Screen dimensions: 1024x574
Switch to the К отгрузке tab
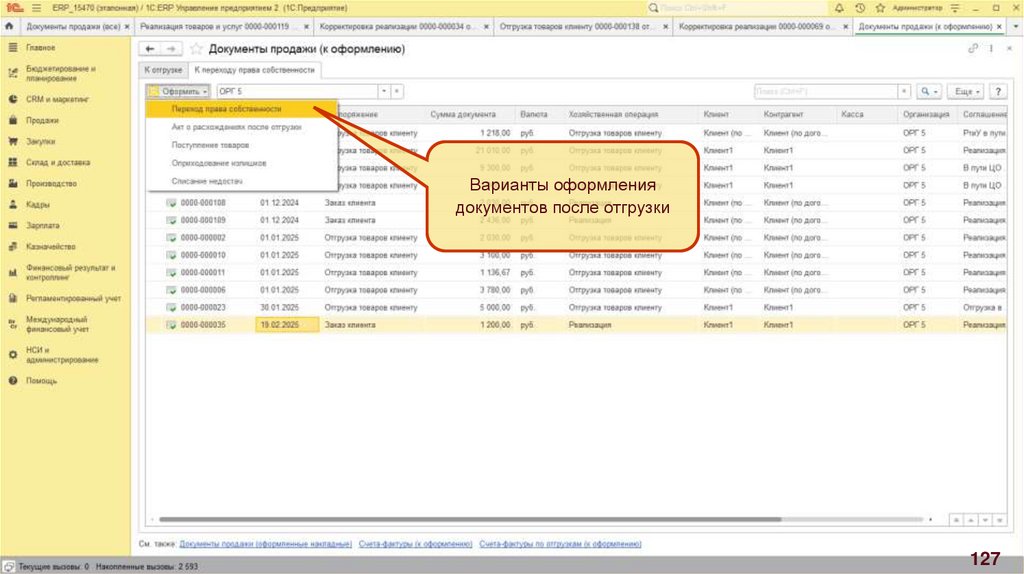(163, 70)
